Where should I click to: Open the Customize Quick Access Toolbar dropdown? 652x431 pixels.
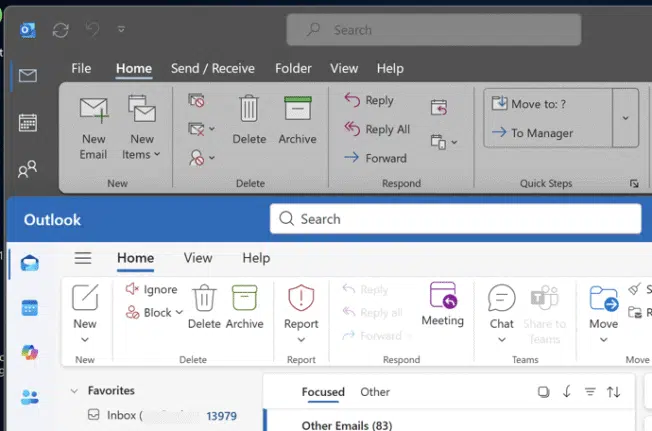[121, 29]
